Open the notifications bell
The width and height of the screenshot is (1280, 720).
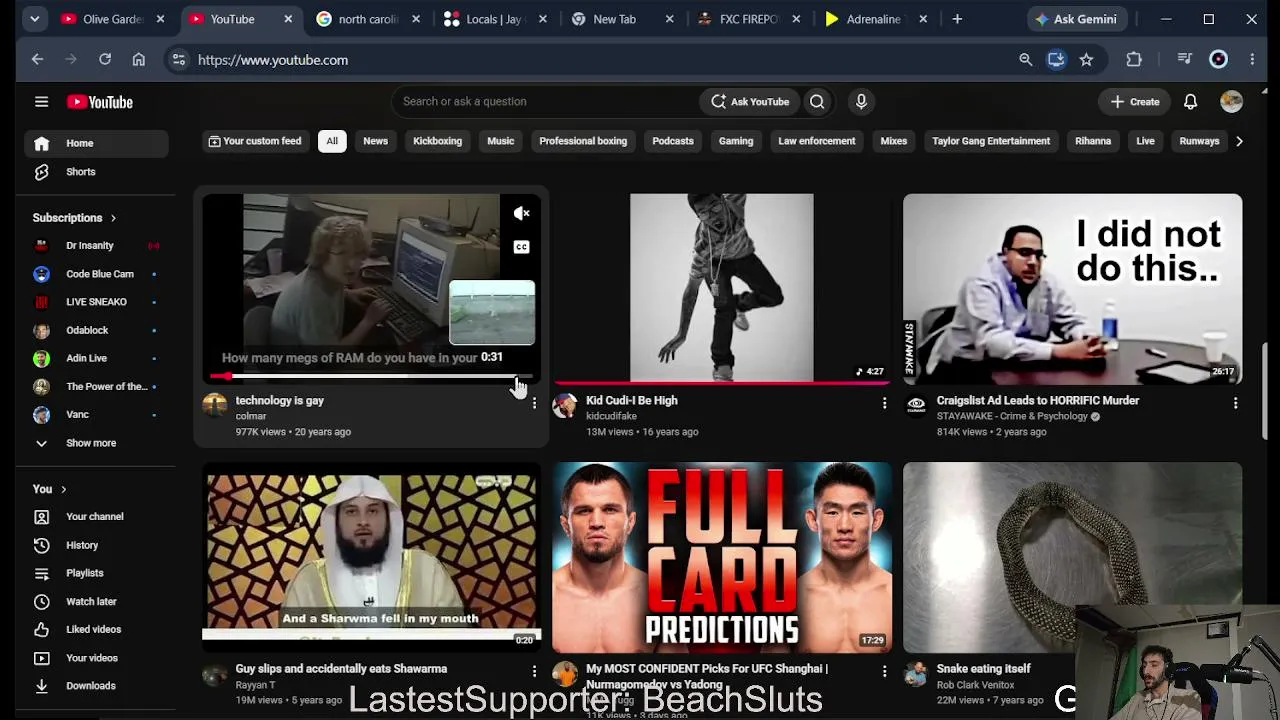click(x=1190, y=101)
